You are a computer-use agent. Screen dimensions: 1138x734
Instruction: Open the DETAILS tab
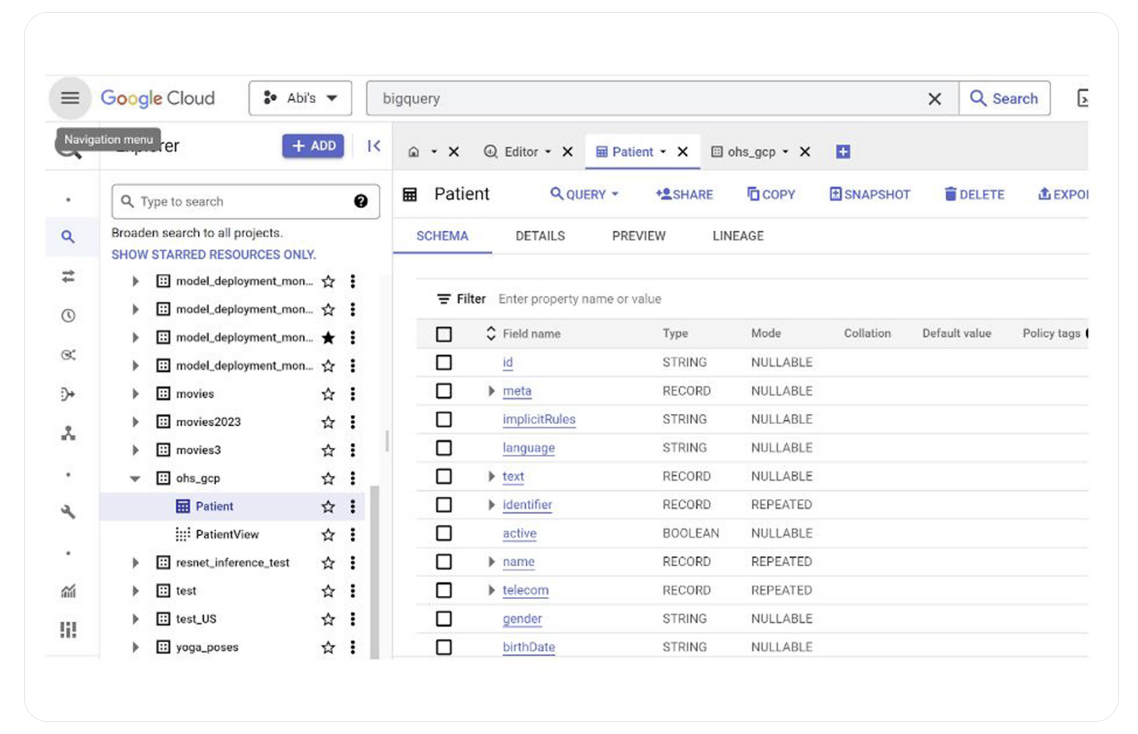(540, 236)
